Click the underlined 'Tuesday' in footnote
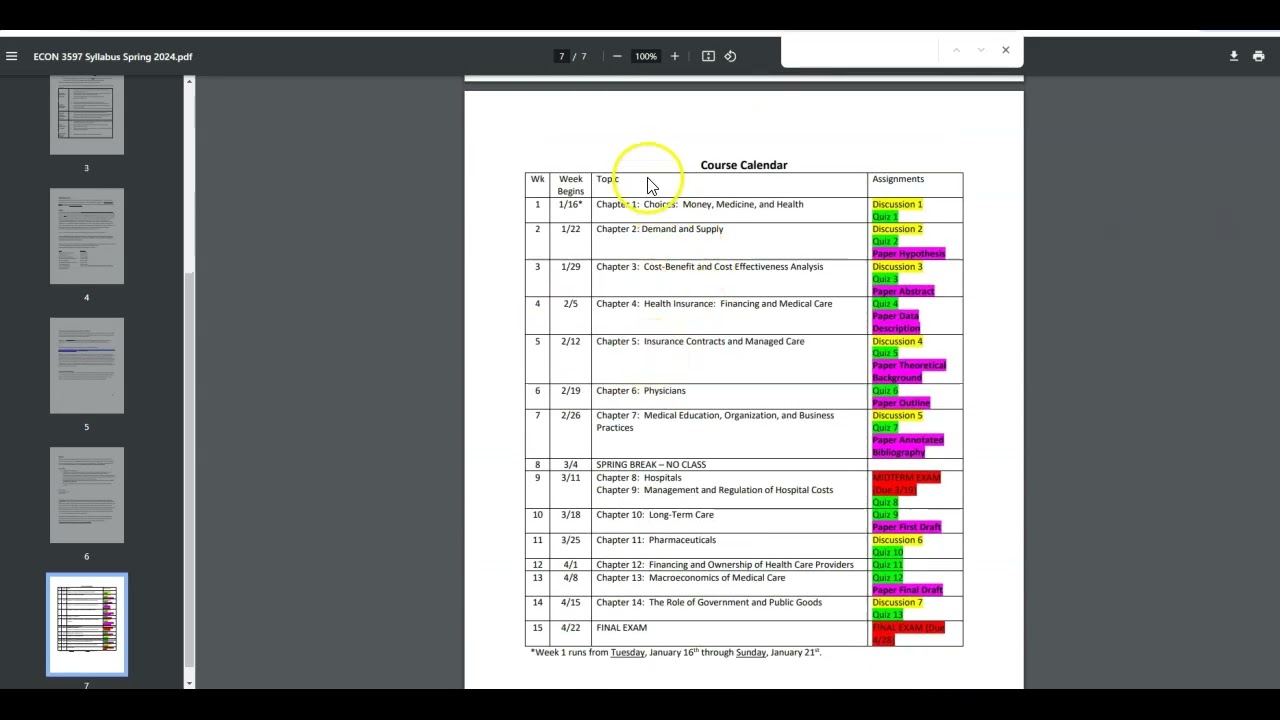Screen dimensions: 1280x720 [628, 653]
